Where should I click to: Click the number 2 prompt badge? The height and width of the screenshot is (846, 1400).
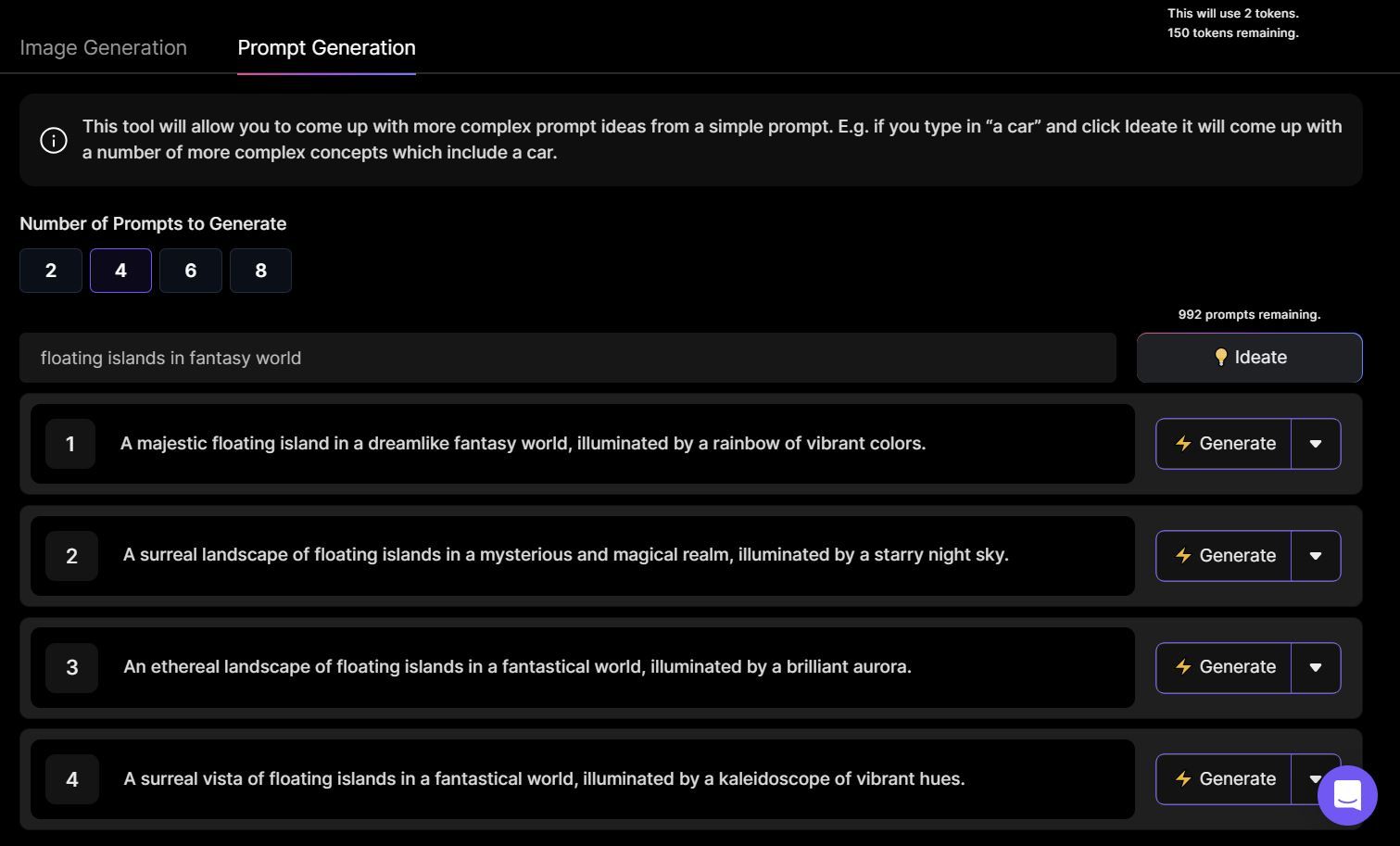coord(71,556)
